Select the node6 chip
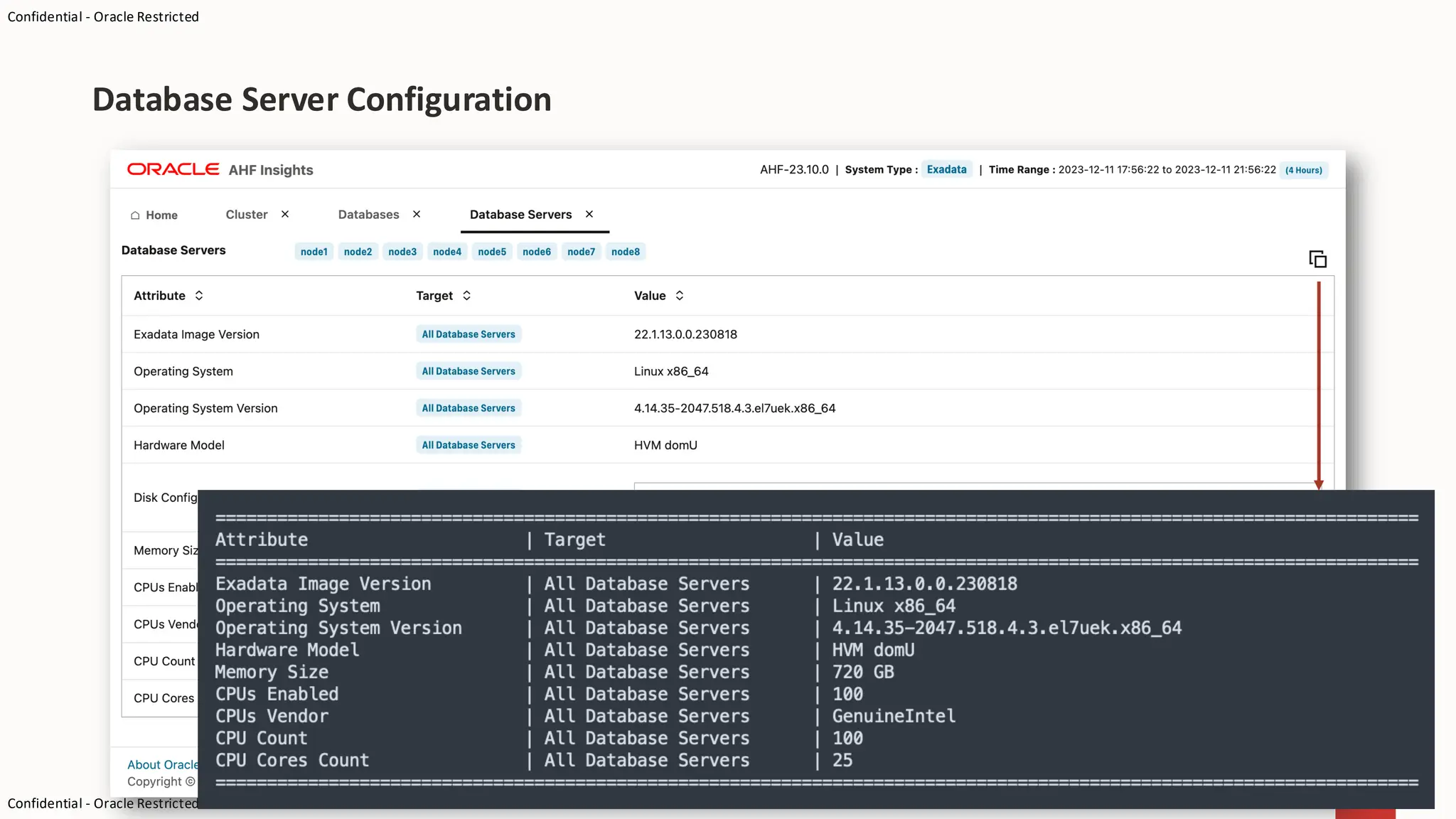Screen dimensions: 1456x819 click(537, 252)
